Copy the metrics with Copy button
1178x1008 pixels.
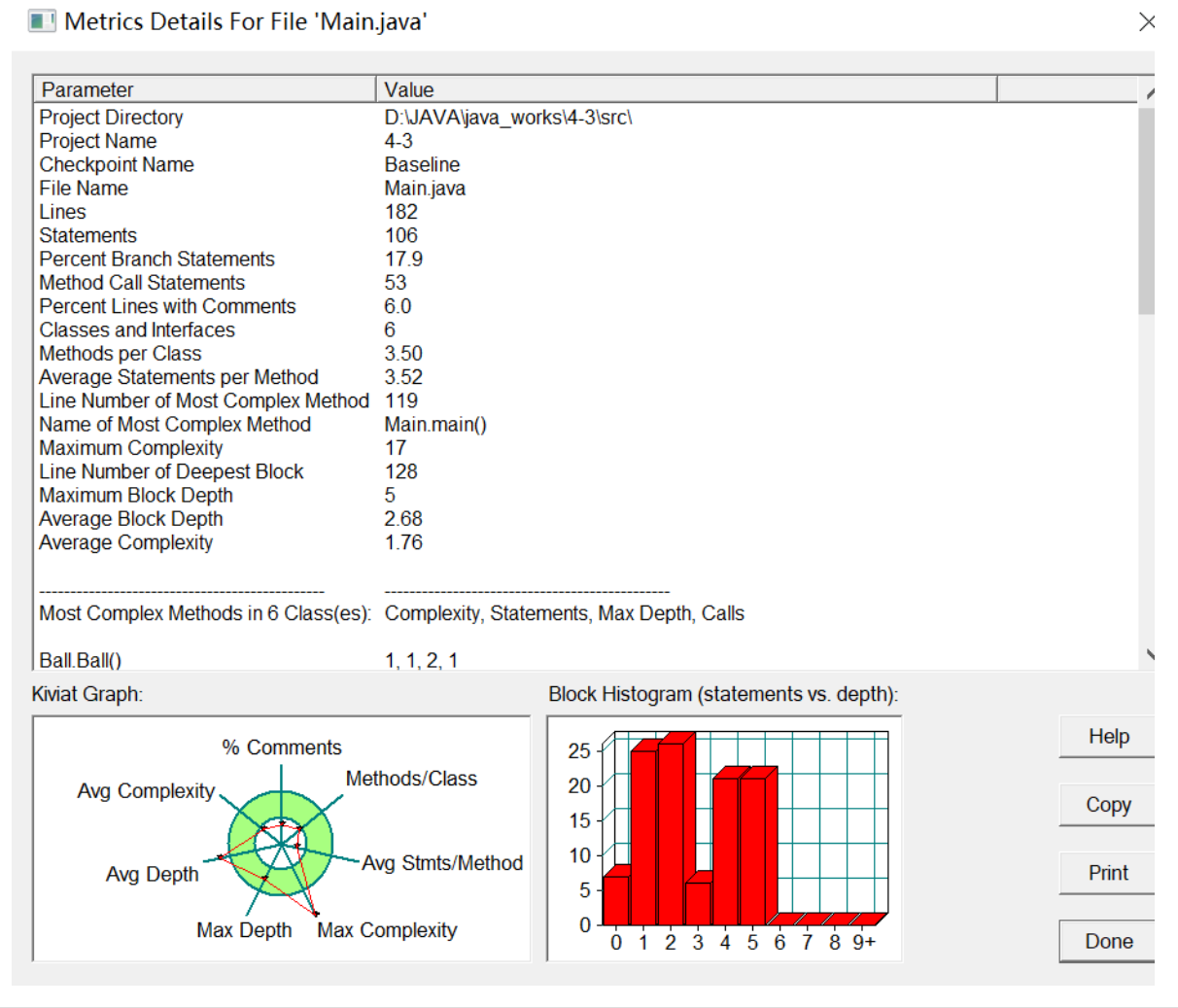[1107, 805]
